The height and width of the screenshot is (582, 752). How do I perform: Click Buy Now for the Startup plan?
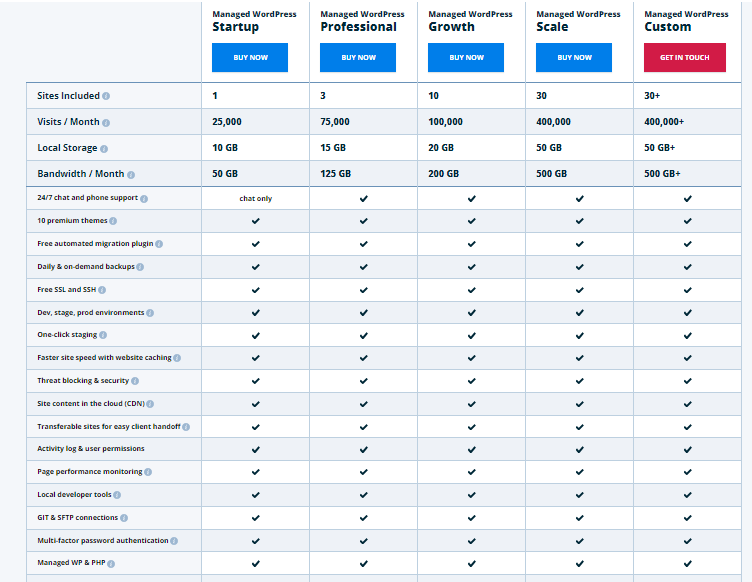(250, 58)
